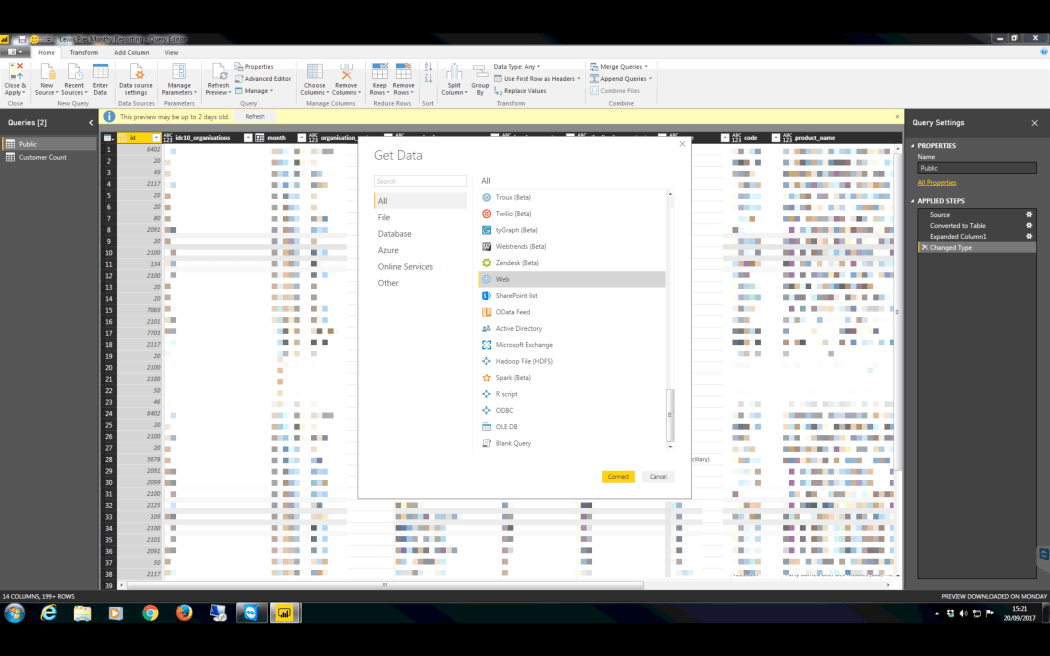Open the Add Column tab
This screenshot has height=656, width=1050.
coord(131,52)
